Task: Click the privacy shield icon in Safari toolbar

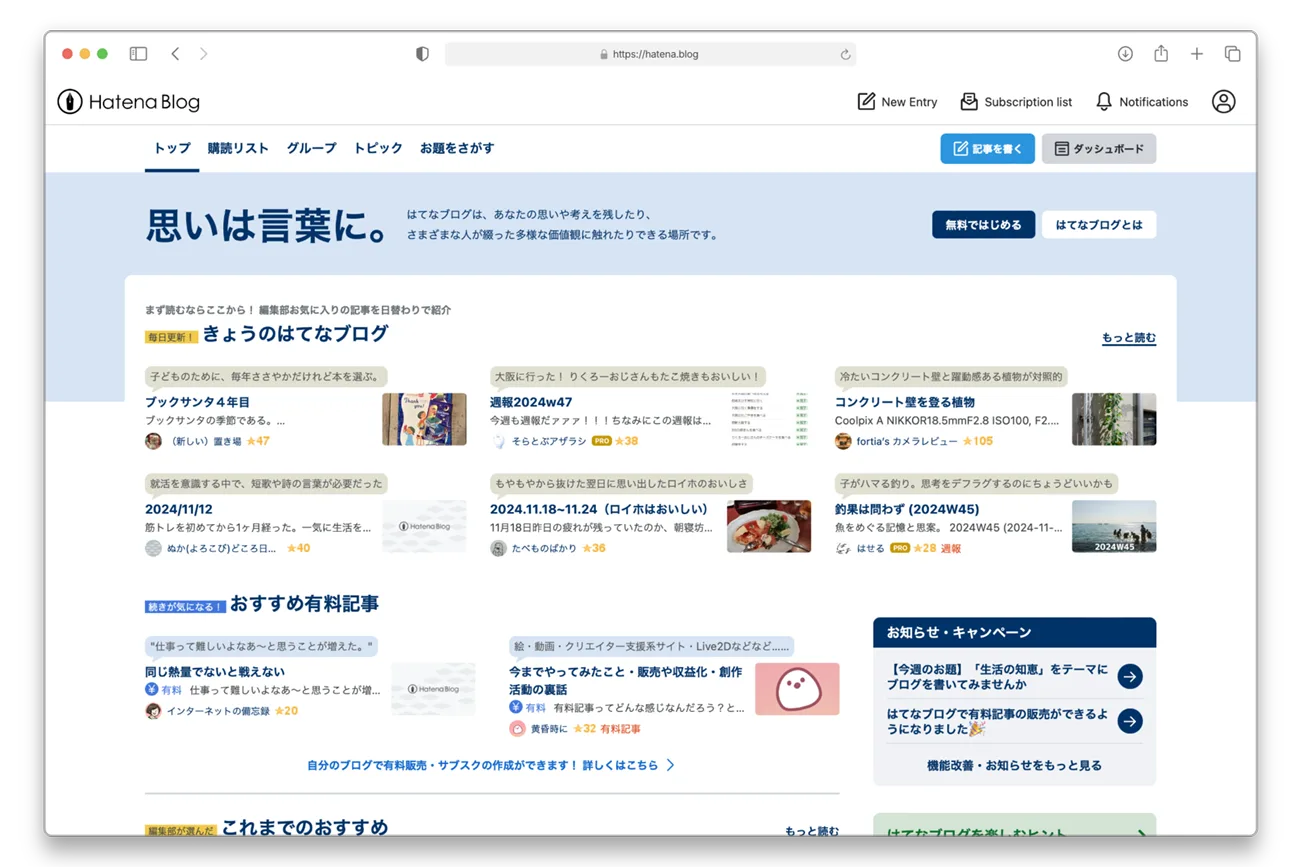Action: click(422, 53)
